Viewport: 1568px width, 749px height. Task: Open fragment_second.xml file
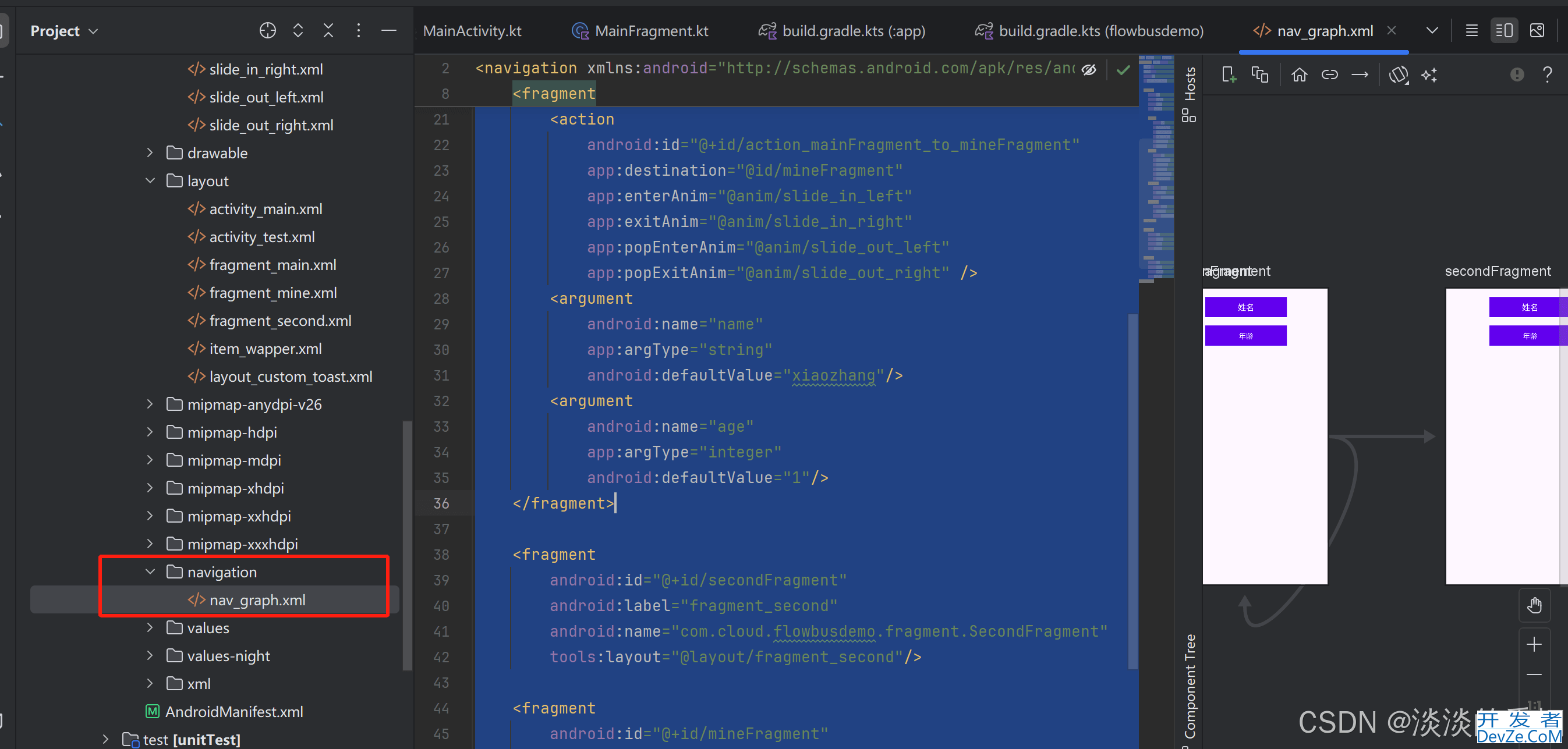(x=269, y=321)
